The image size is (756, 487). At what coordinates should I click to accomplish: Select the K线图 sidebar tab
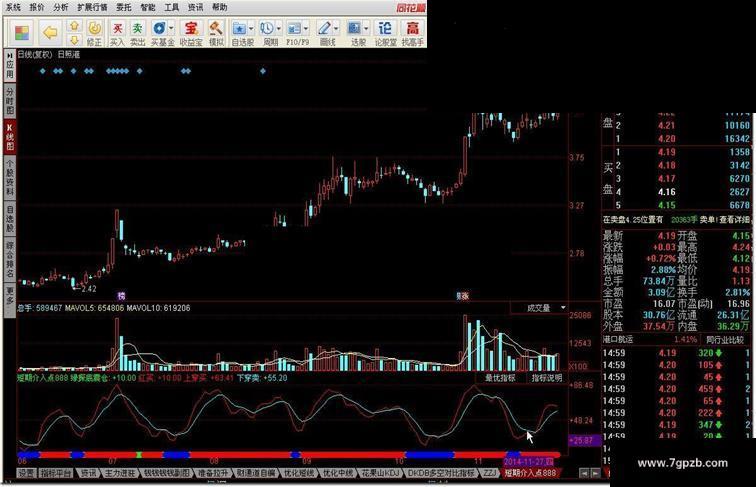click(10, 137)
